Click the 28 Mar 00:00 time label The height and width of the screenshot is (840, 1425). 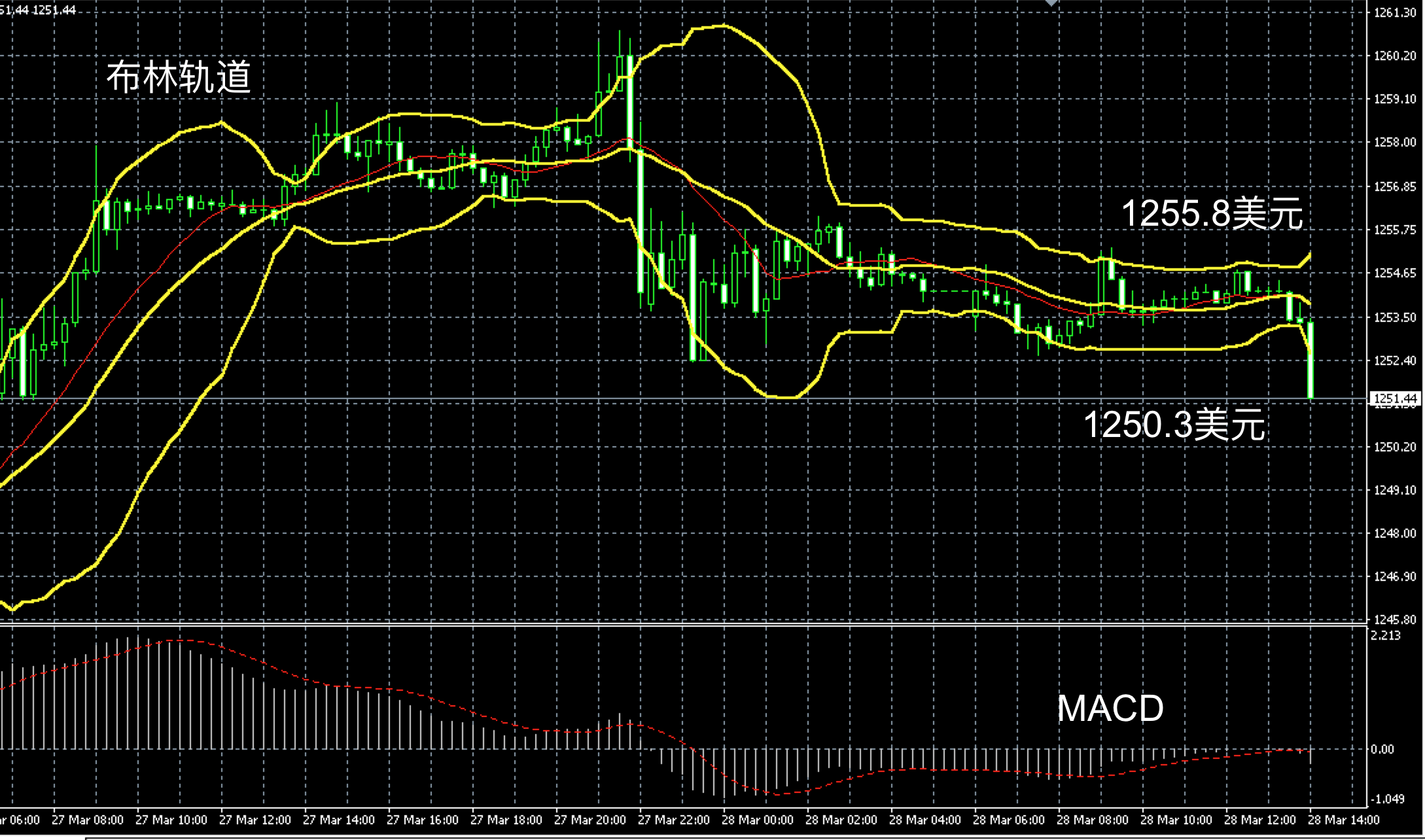(757, 820)
